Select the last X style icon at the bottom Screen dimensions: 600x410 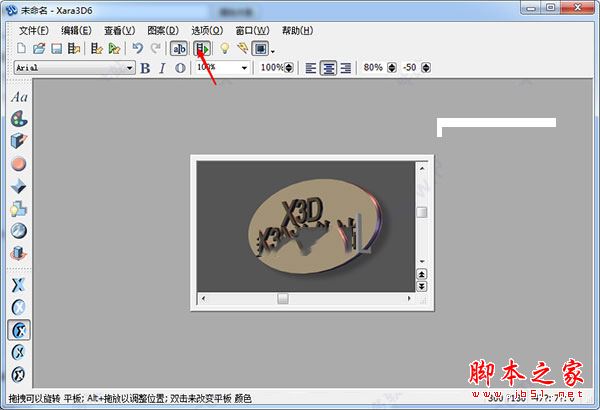point(18,374)
